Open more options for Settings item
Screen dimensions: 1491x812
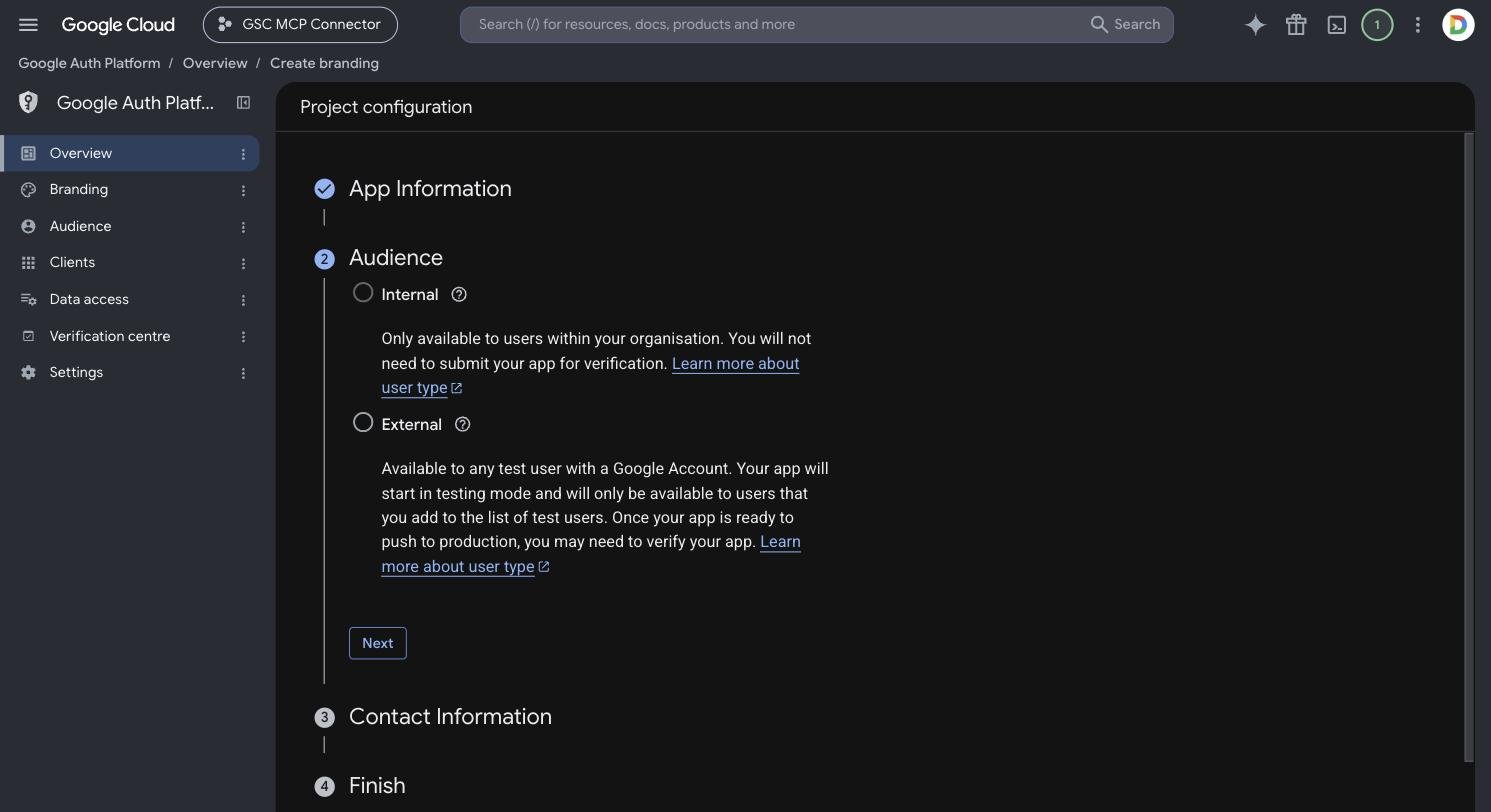243,373
